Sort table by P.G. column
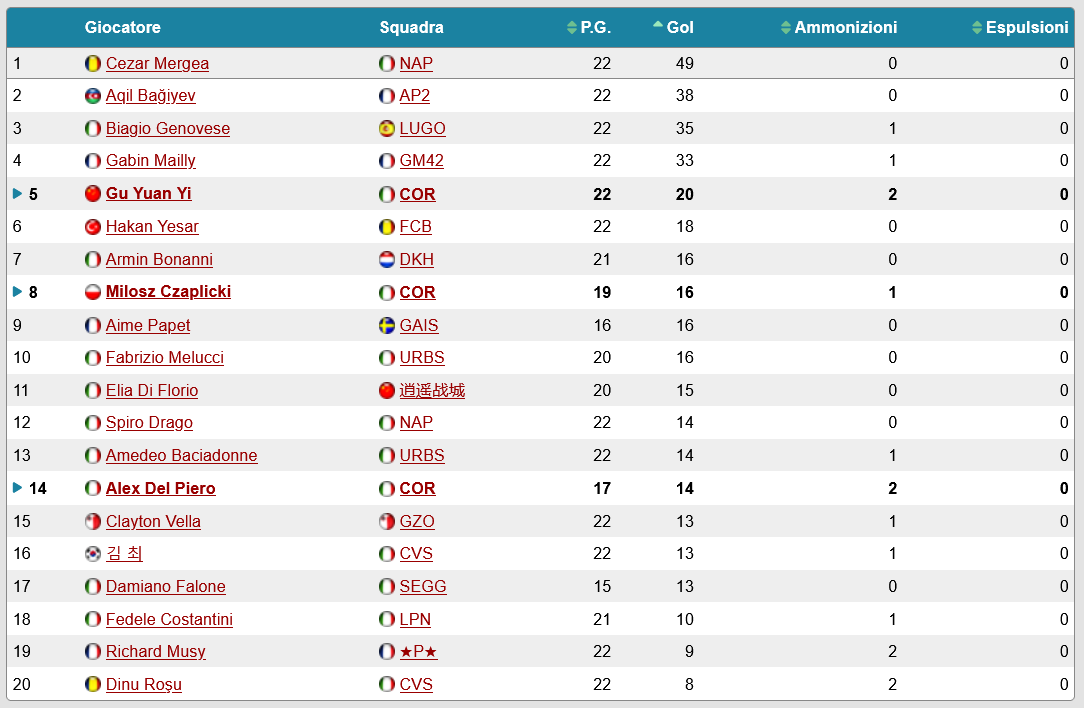The image size is (1084, 708). point(590,28)
